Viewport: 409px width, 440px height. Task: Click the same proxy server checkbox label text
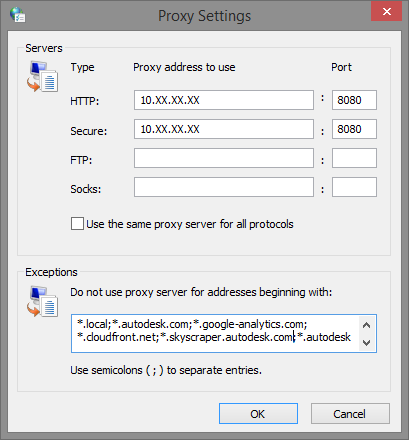coord(190,224)
